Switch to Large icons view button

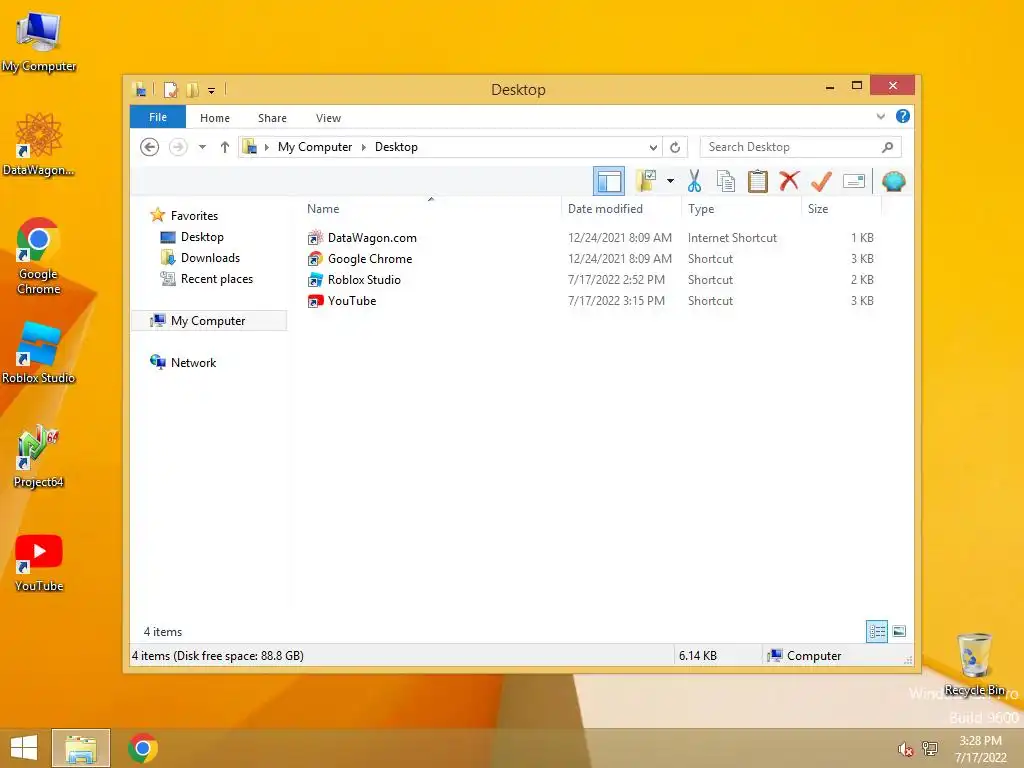point(899,632)
